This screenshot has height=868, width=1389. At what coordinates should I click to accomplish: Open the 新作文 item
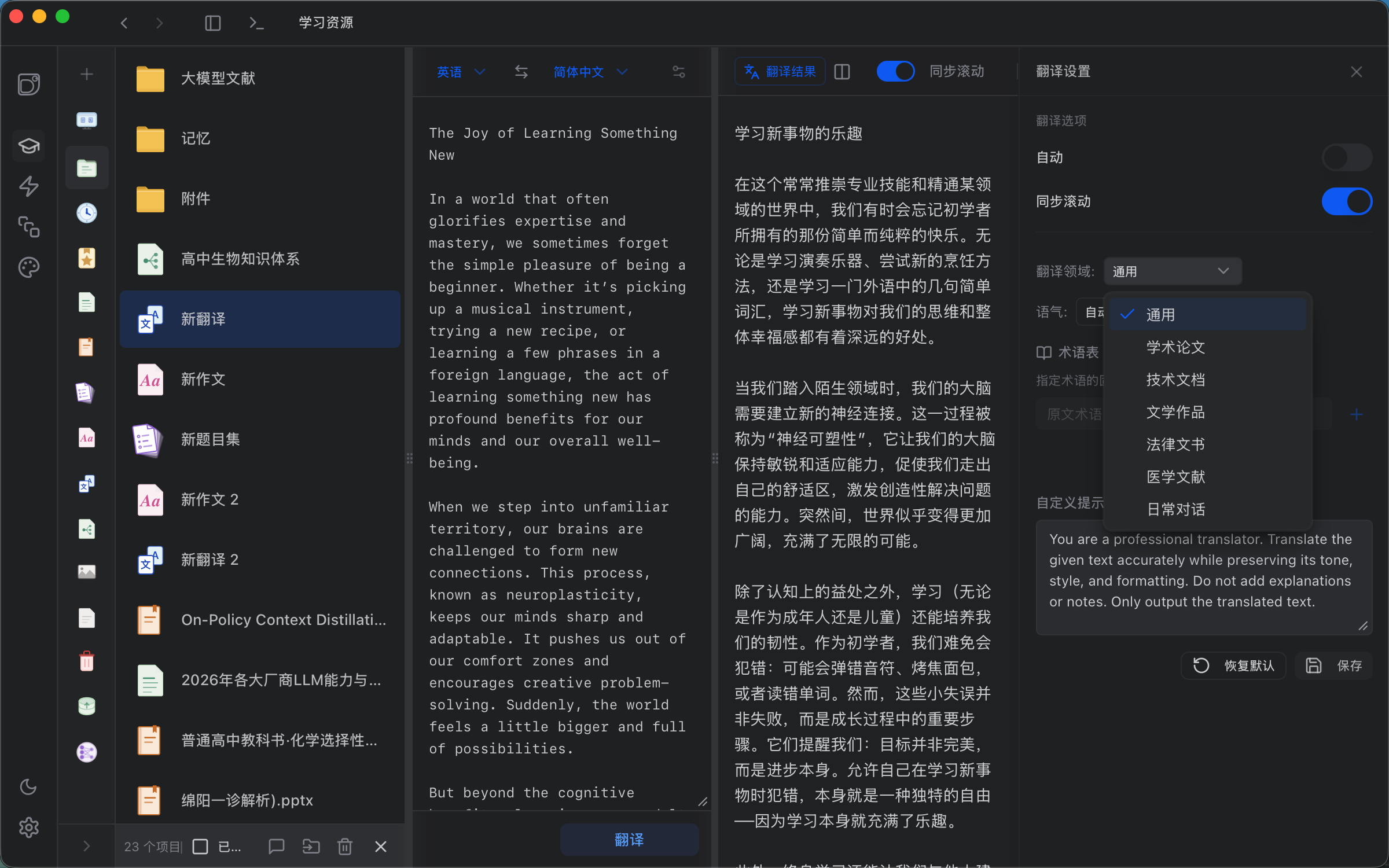260,380
